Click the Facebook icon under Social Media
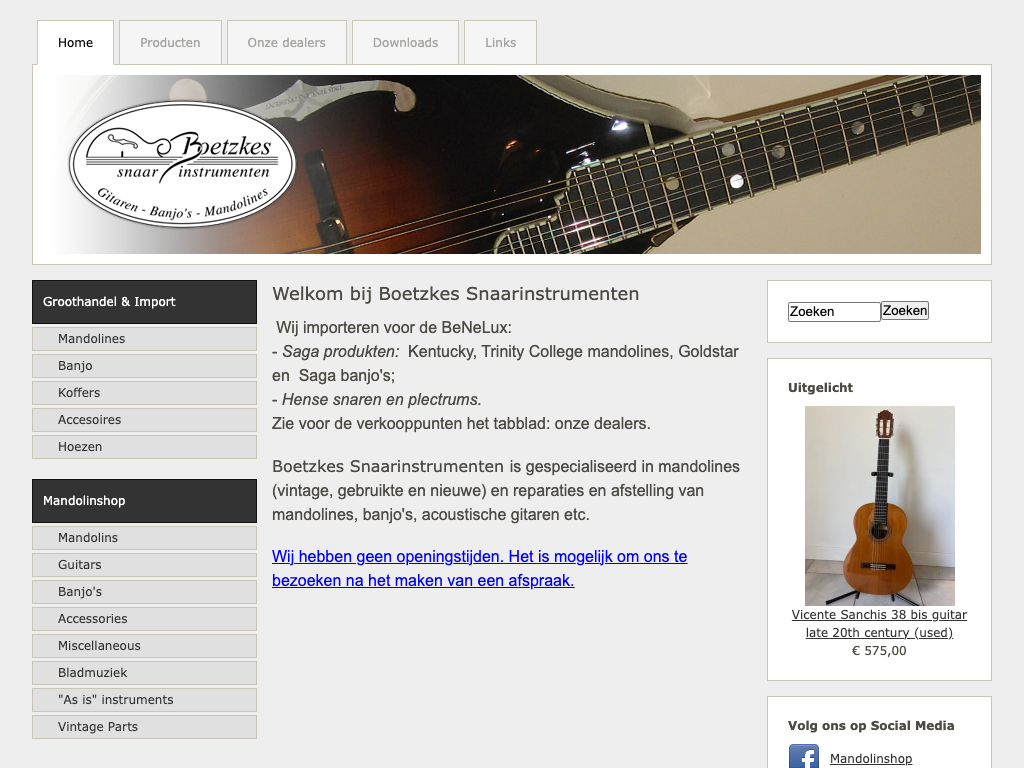This screenshot has height=768, width=1024. click(x=804, y=756)
